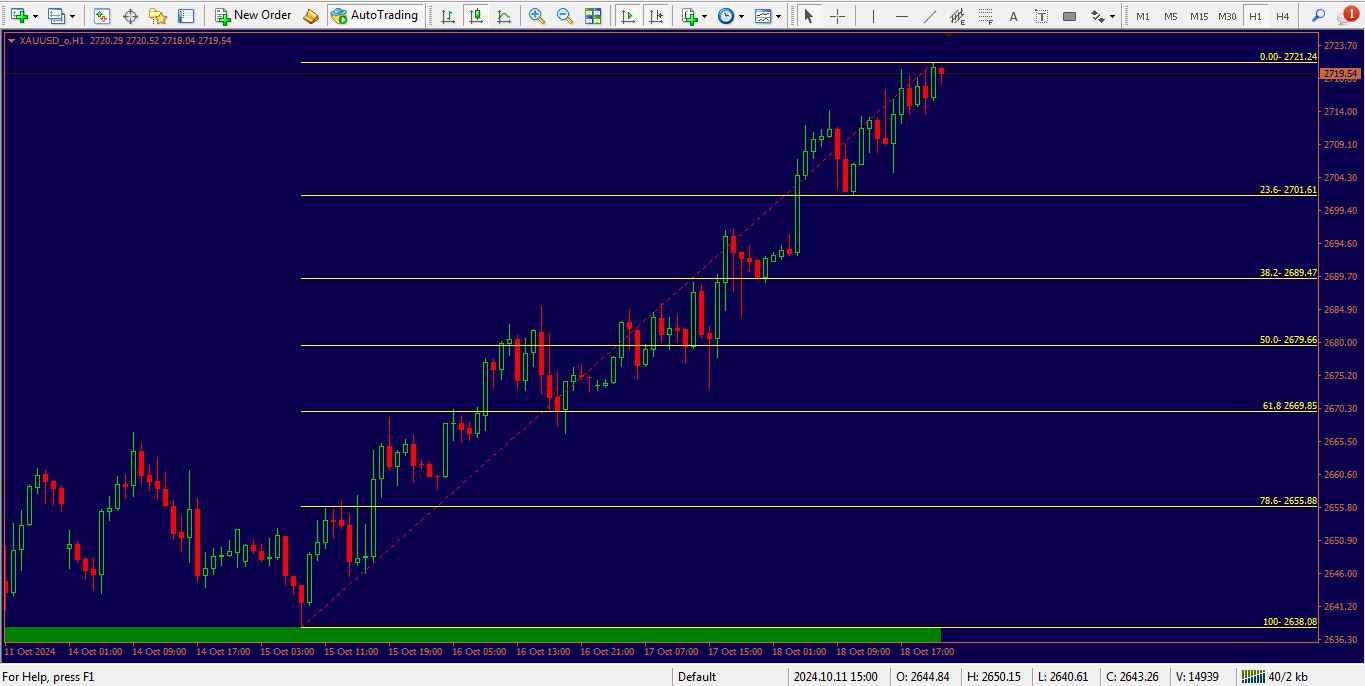Viewport: 1365px width, 686px height.
Task: Click the green progress bar below the chart
Action: click(470, 632)
